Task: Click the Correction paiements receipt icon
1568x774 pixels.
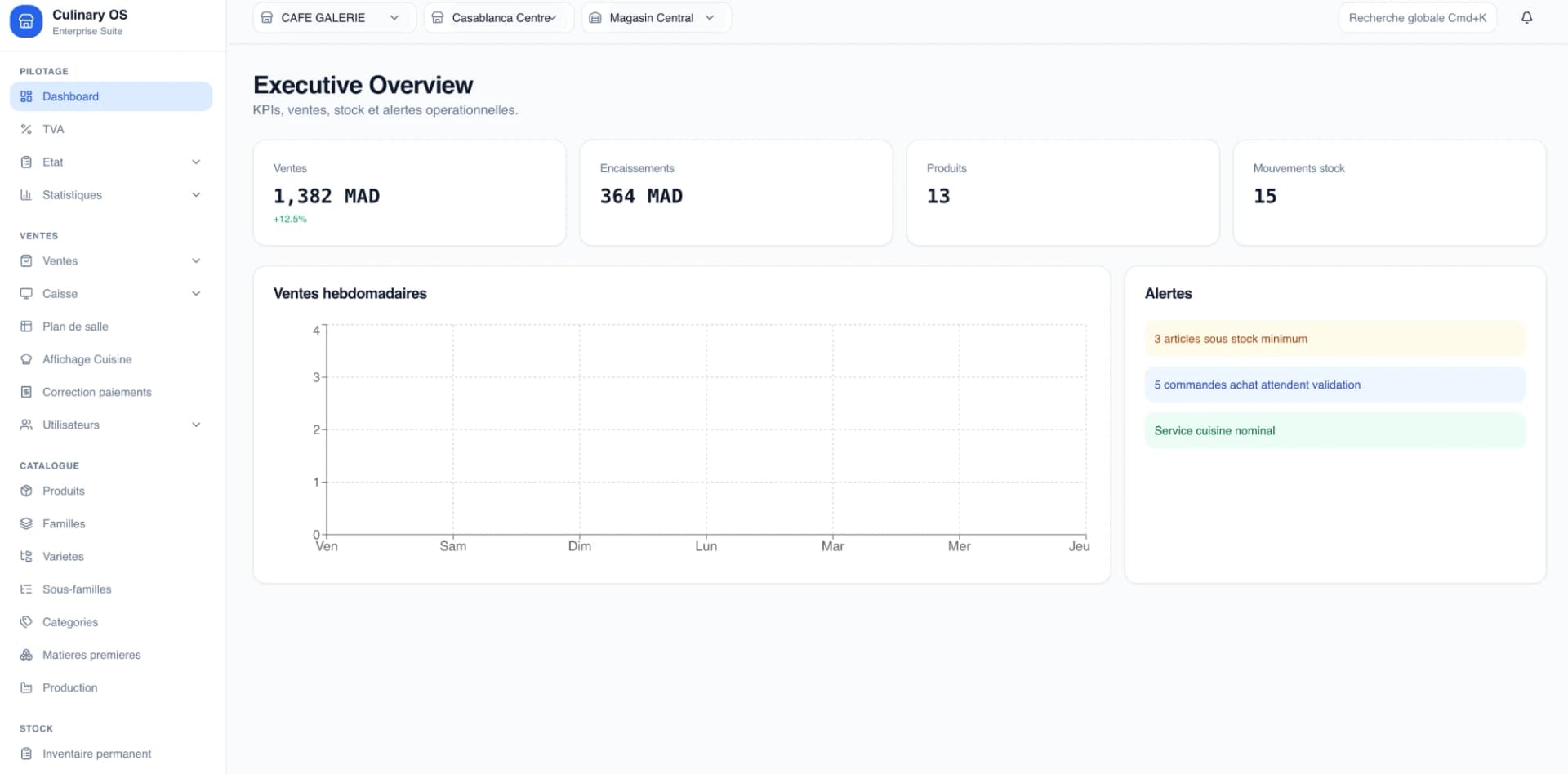Action: [x=26, y=392]
